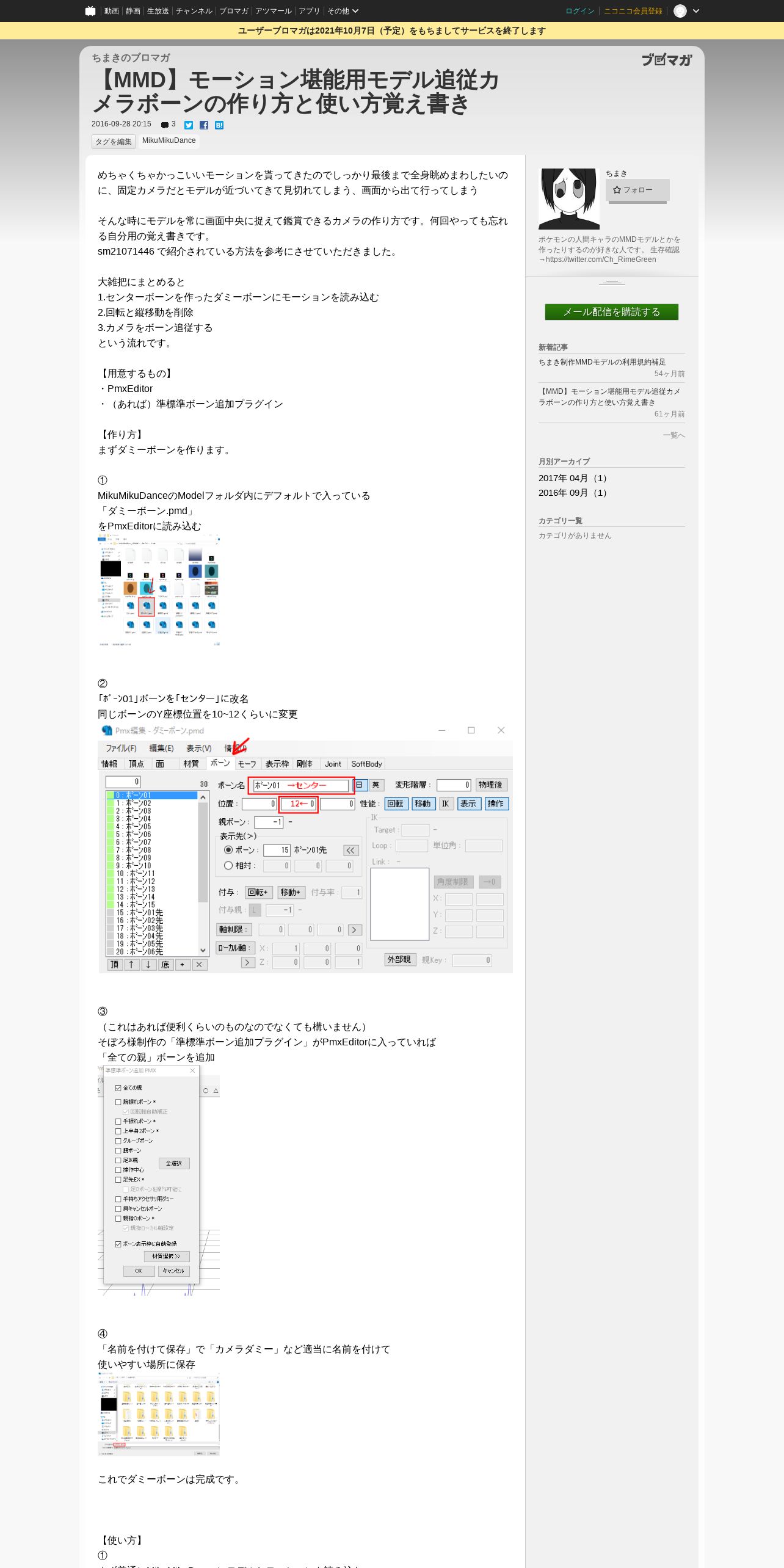Viewport: 784px width, 1568px height.
Task: Open the save-dialog folder thumbnail under step ④
Action: tap(159, 1415)
